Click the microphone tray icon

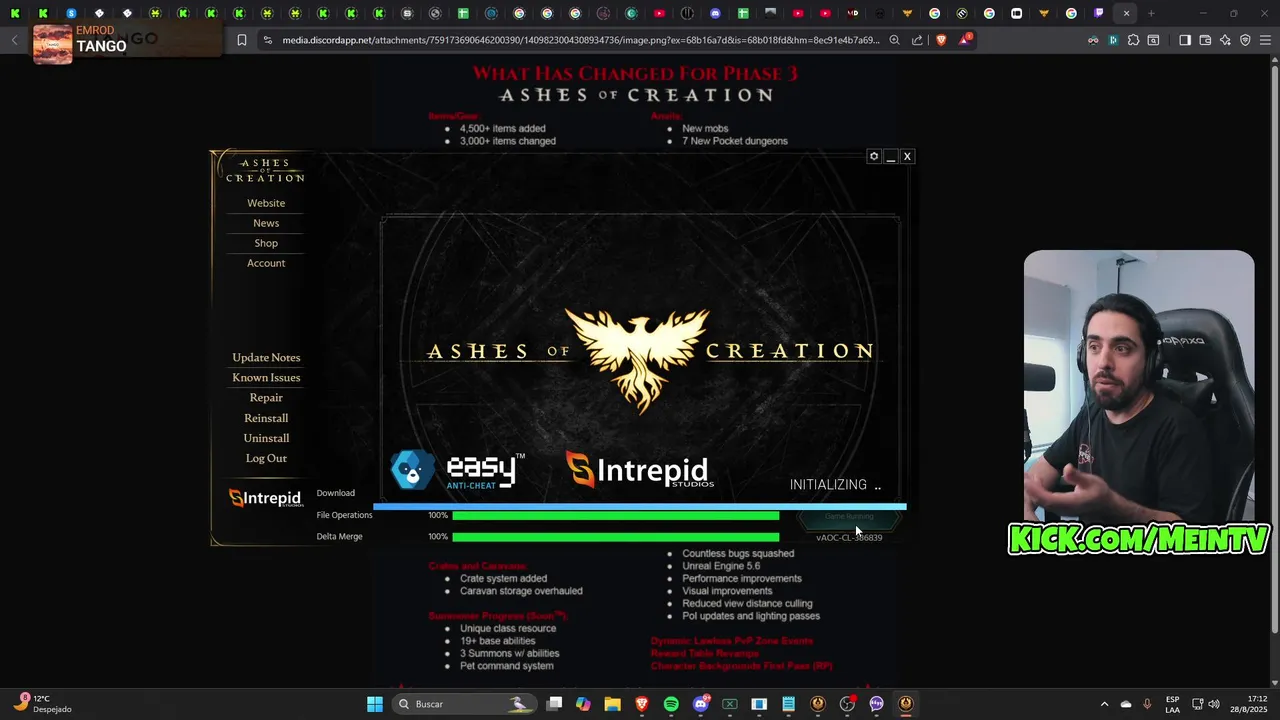pos(1147,704)
